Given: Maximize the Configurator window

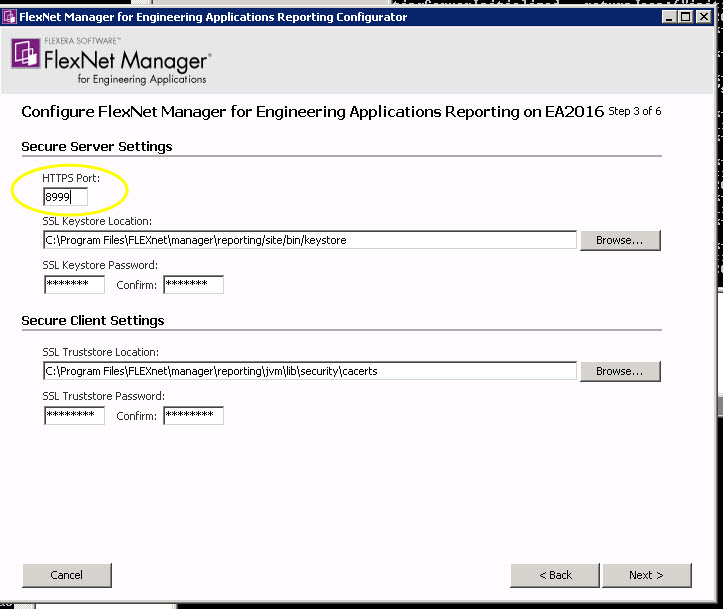Looking at the screenshot, I should coord(686,17).
